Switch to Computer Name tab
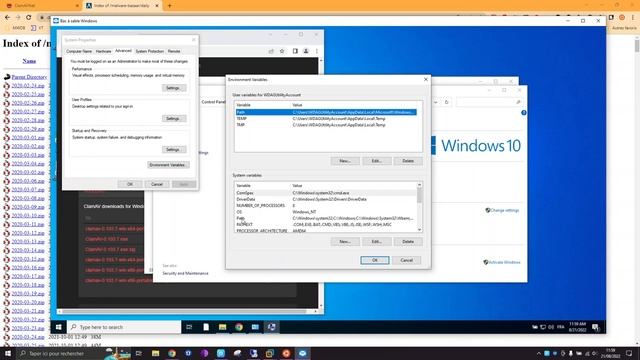 pos(79,51)
